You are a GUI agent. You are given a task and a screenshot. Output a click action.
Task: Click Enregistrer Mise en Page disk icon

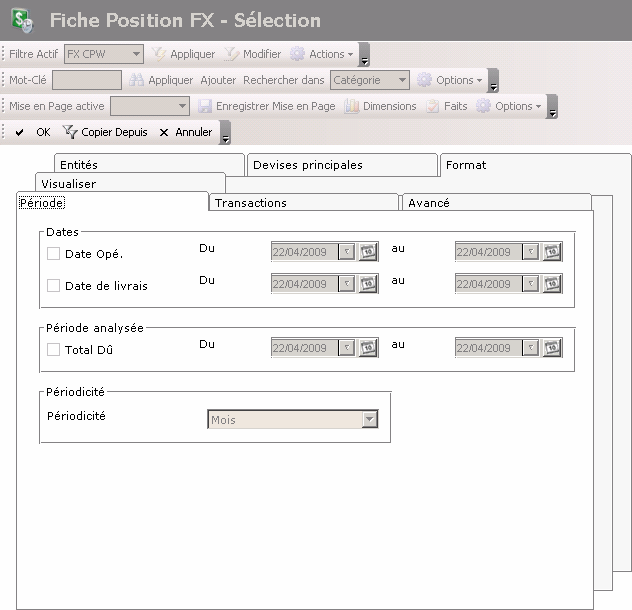point(205,106)
